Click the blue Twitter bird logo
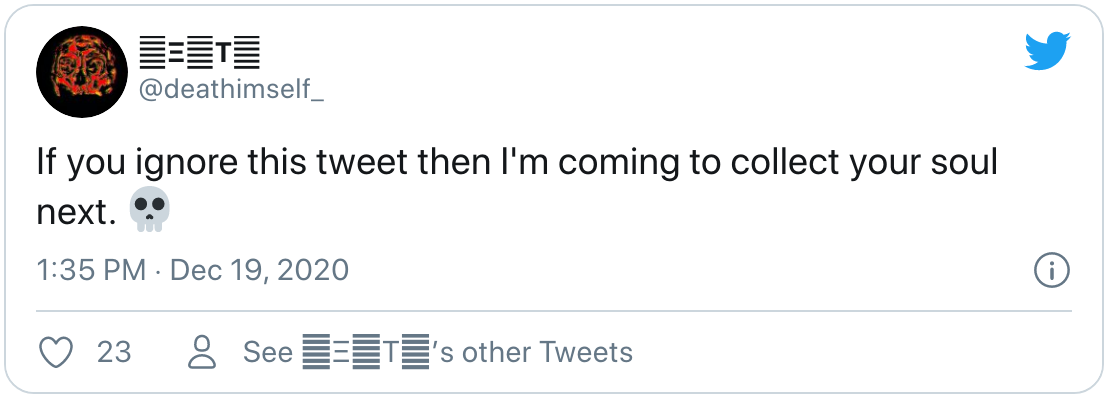1108x398 pixels. 1047,51
